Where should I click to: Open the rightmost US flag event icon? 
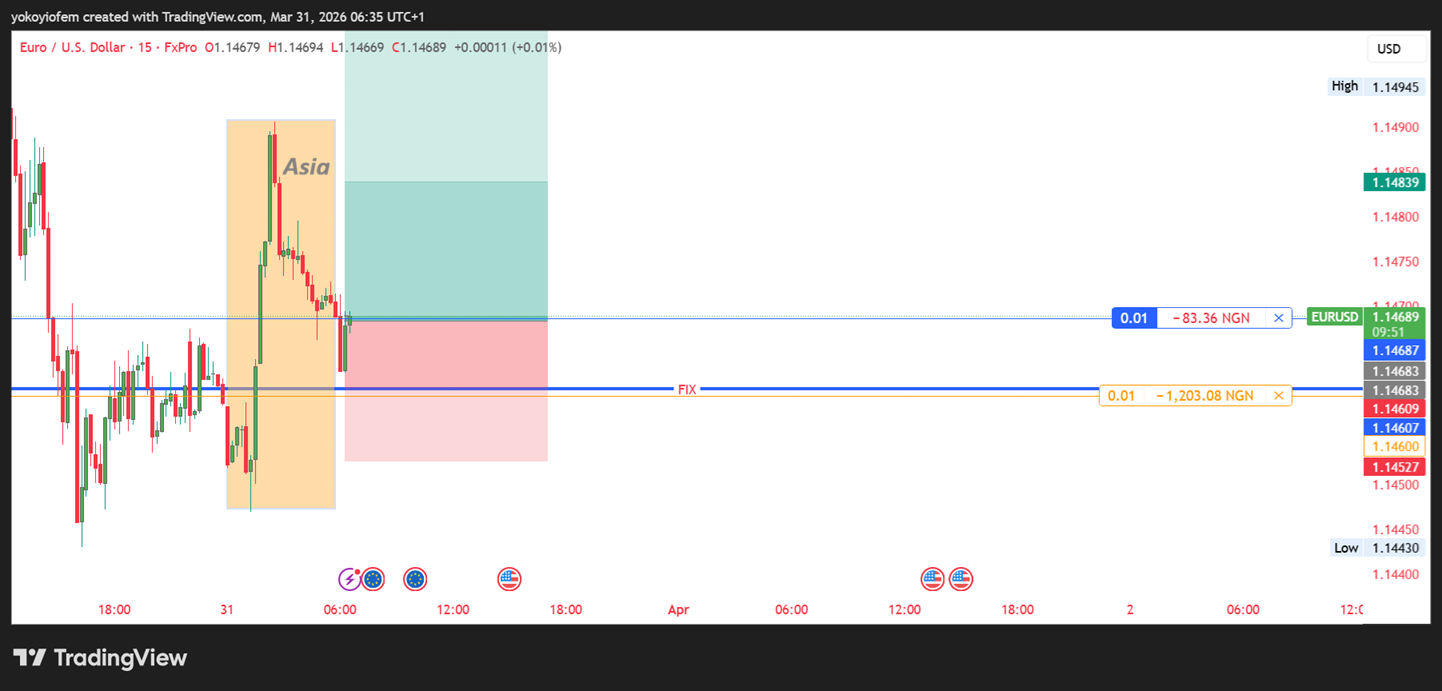tap(961, 579)
